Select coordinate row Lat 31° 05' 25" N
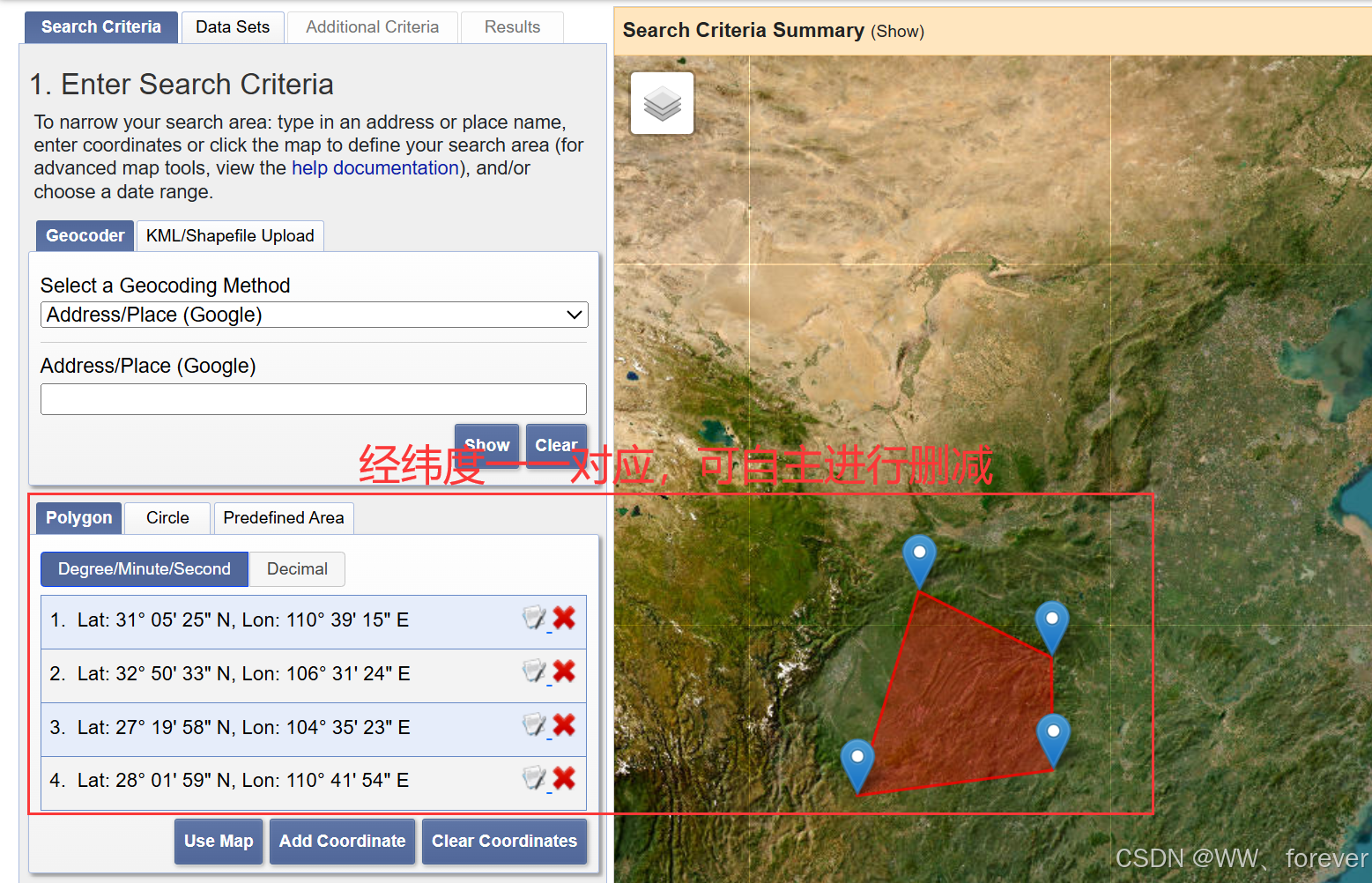Screen dimensions: 1372x883 point(314,622)
